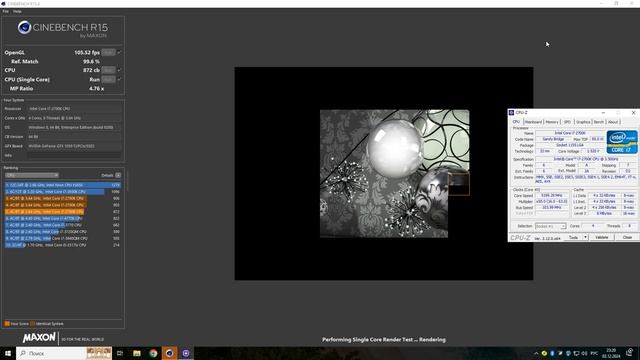
Task: Show hidden system tray icons
Action: tap(536, 353)
